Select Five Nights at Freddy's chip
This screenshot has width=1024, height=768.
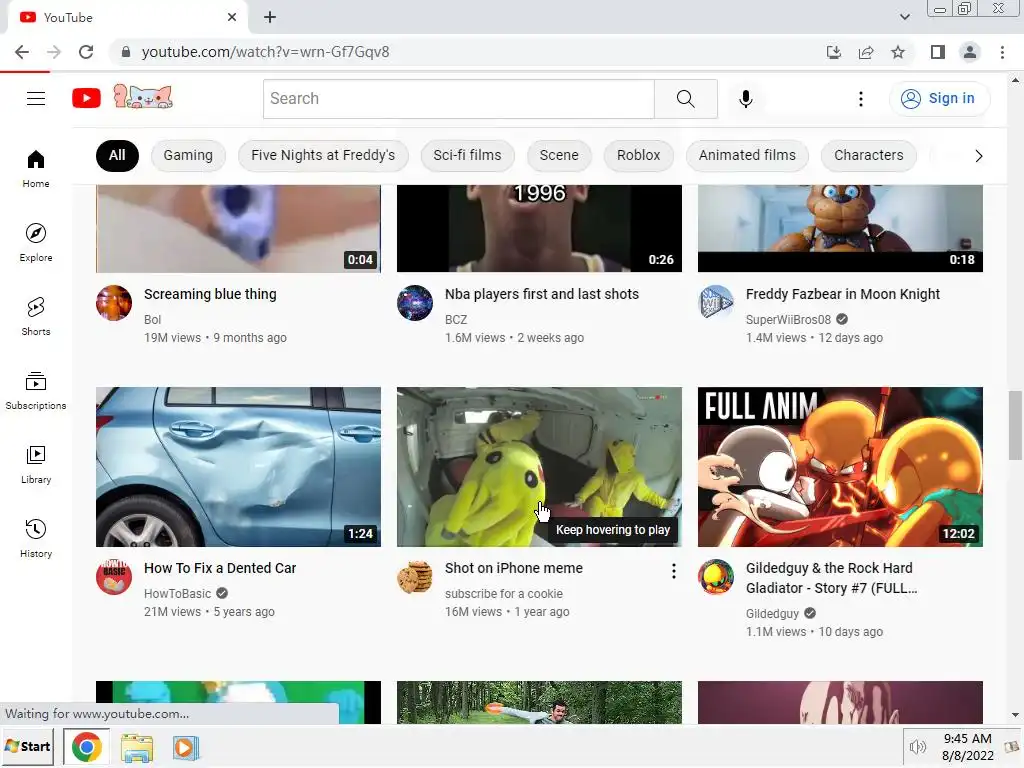click(323, 155)
